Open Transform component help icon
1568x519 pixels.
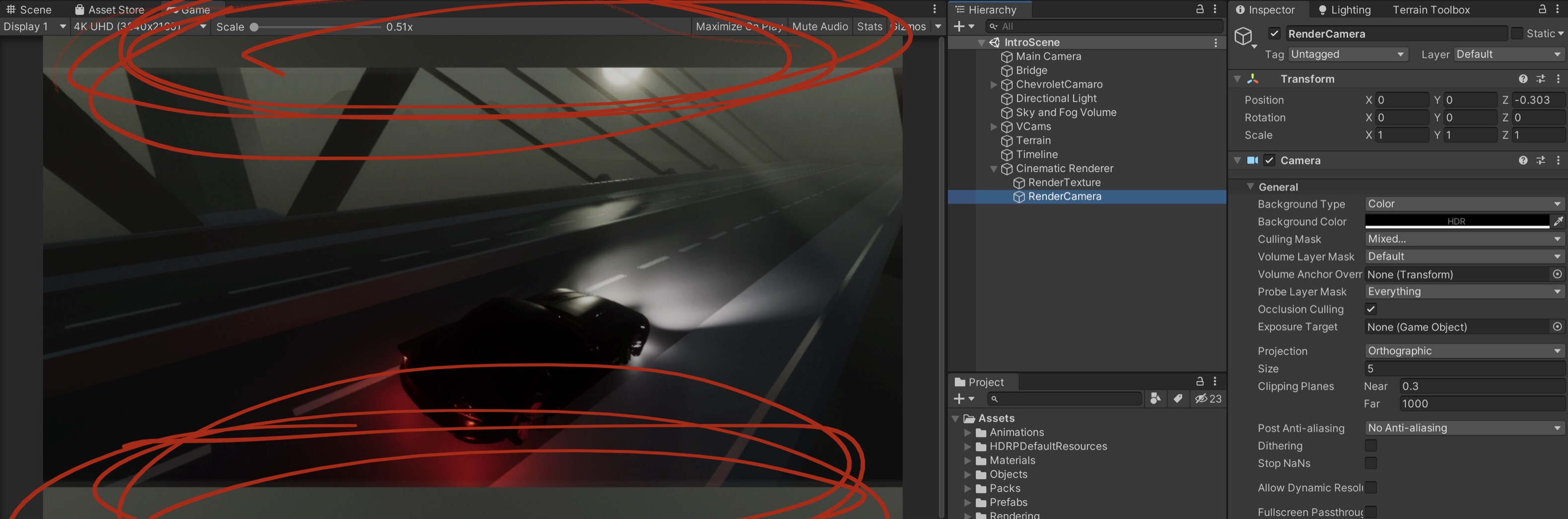1523,79
